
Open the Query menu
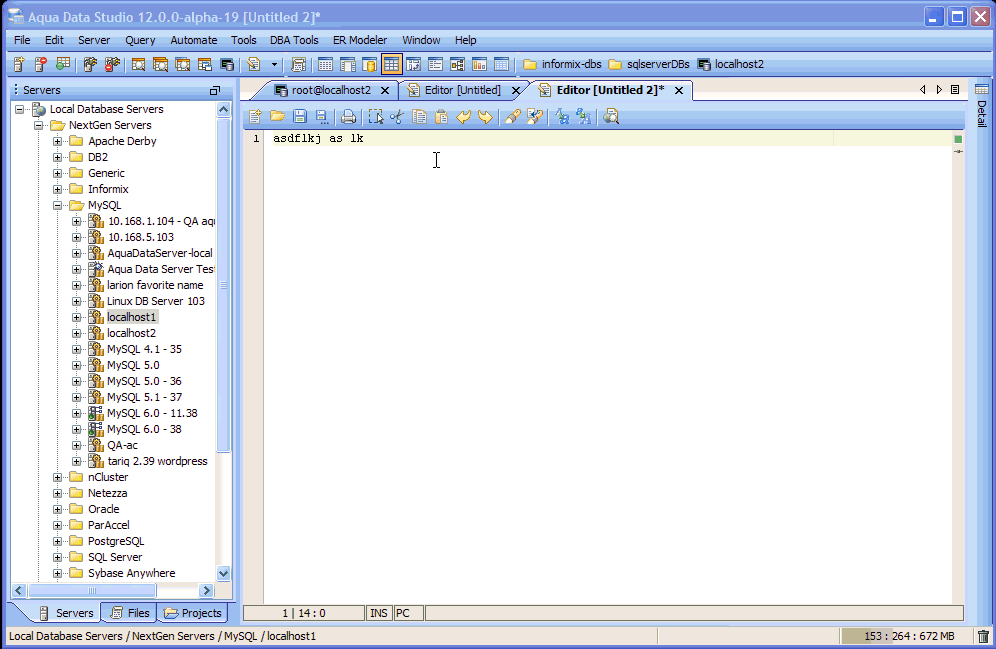140,40
